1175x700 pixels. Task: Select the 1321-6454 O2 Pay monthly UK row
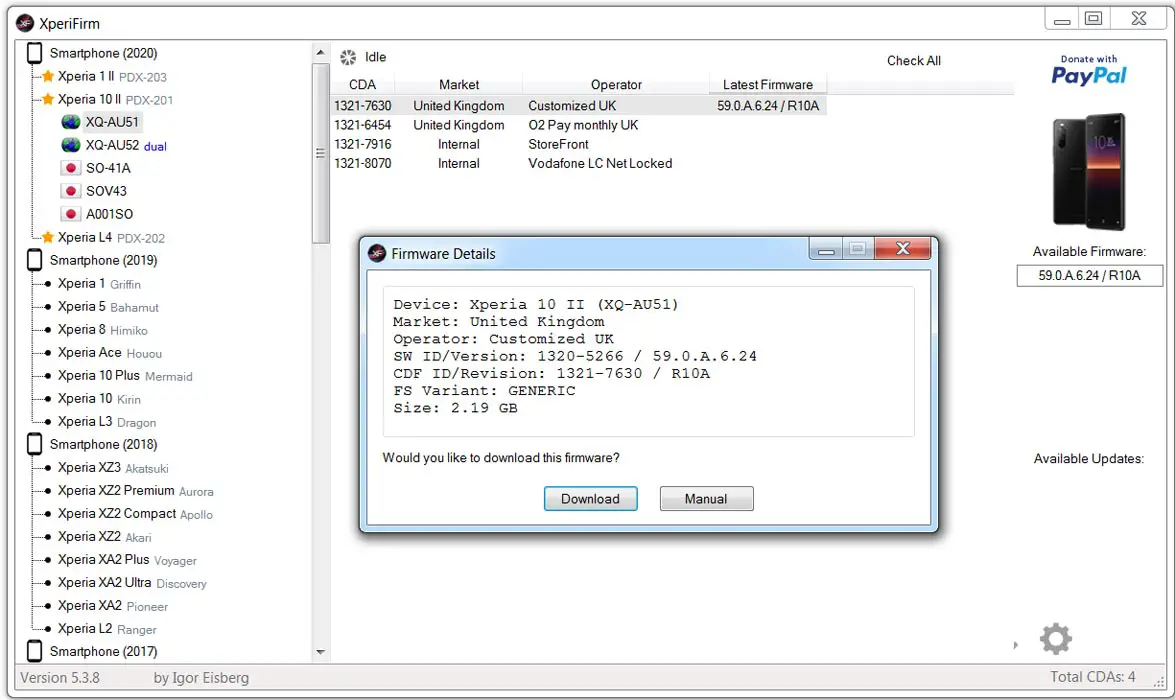click(579, 125)
